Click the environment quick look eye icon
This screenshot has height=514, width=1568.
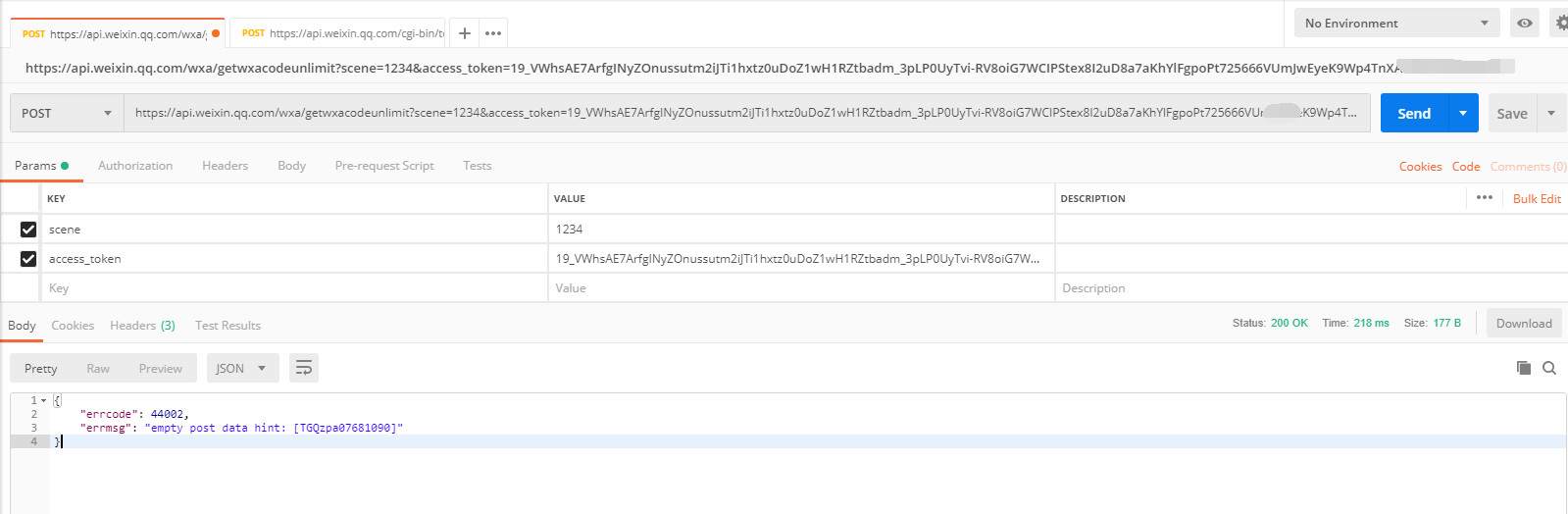[x=1525, y=23]
